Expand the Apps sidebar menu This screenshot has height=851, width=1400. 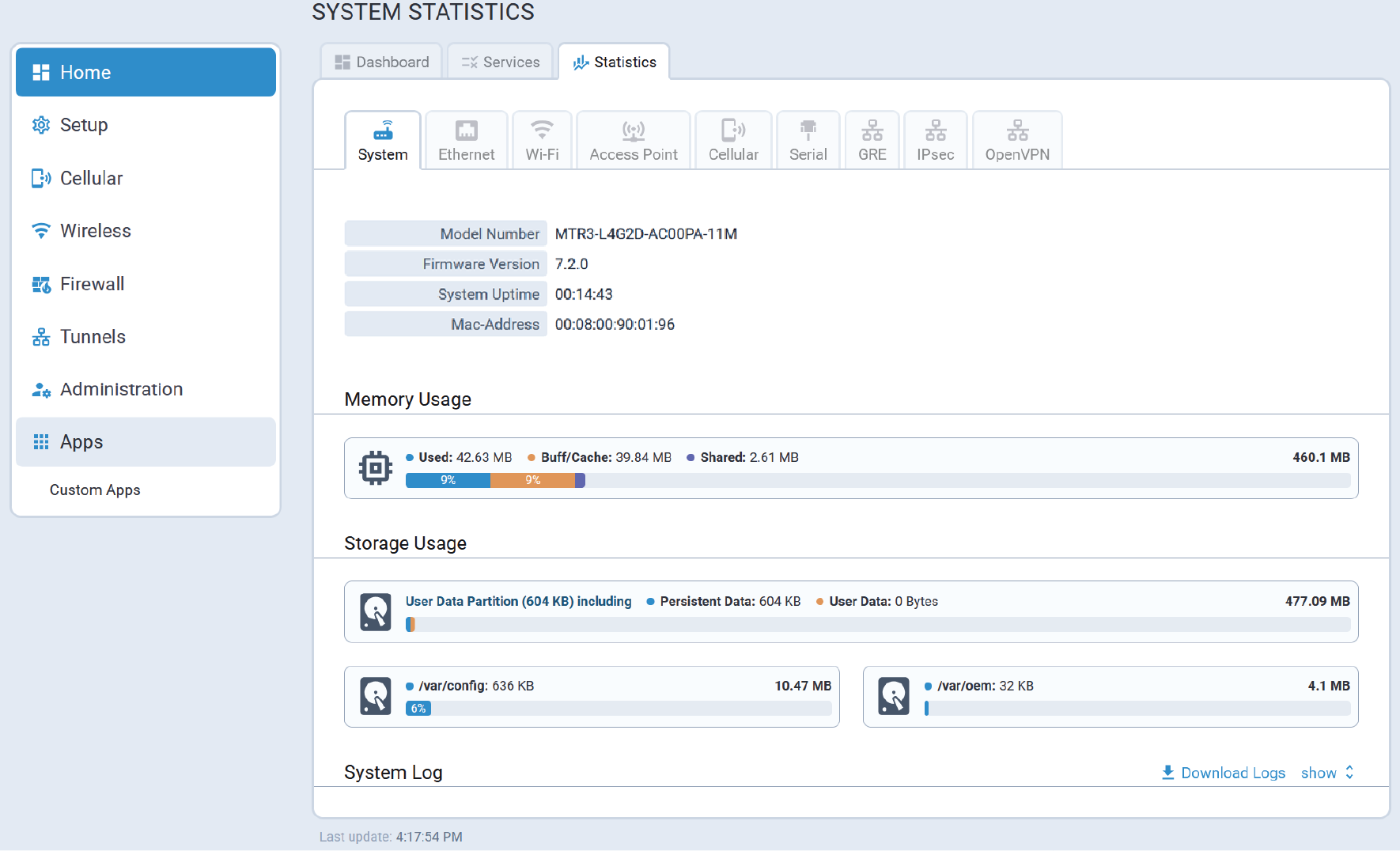[x=146, y=442]
